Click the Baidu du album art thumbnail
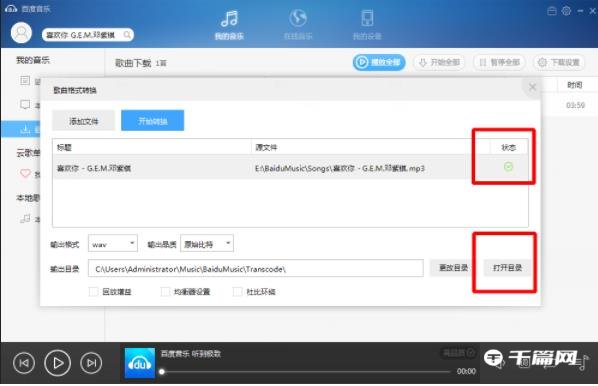This screenshot has height=386, width=598. (x=140, y=363)
